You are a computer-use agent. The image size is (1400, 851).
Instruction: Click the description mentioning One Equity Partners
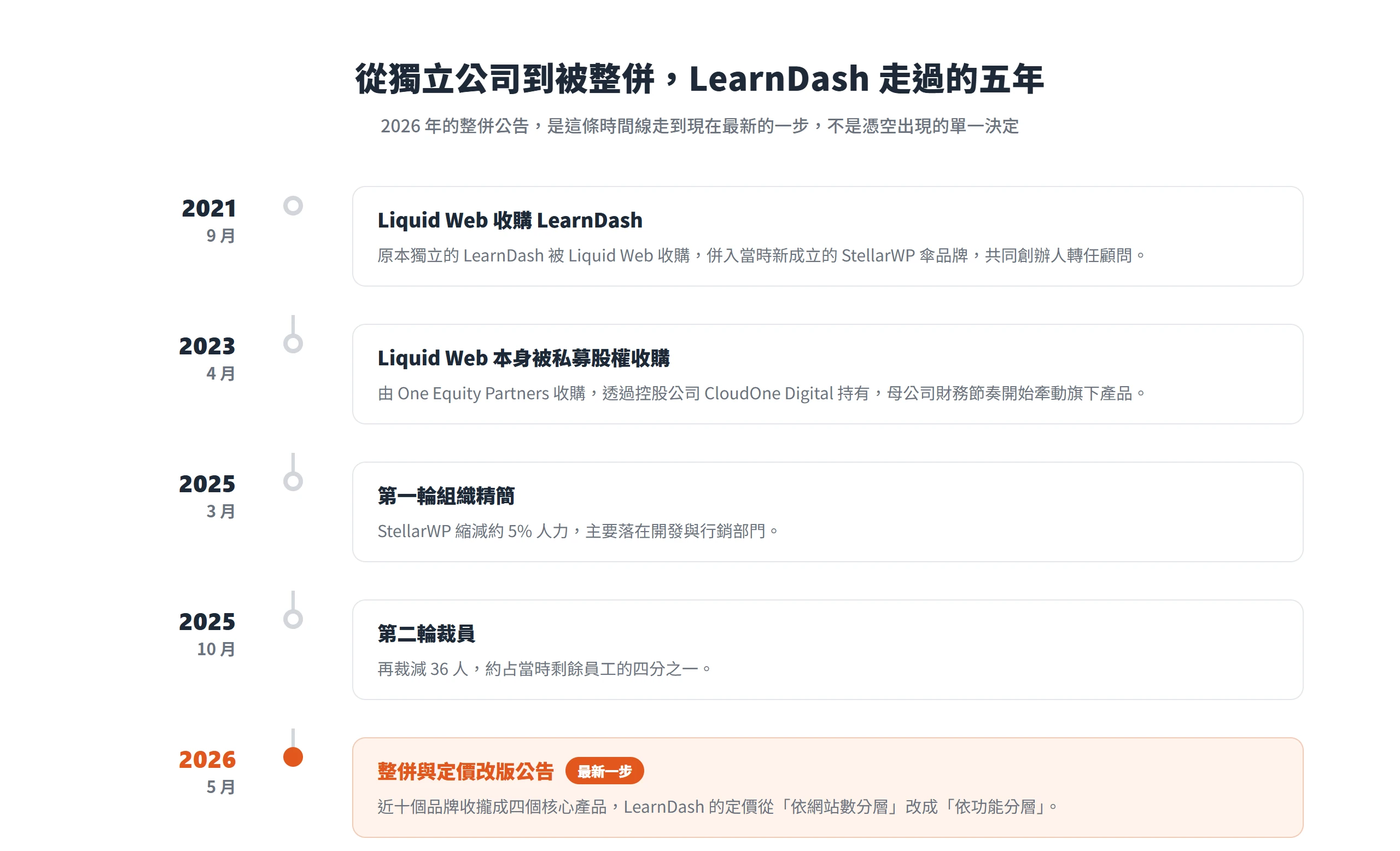coord(761,394)
